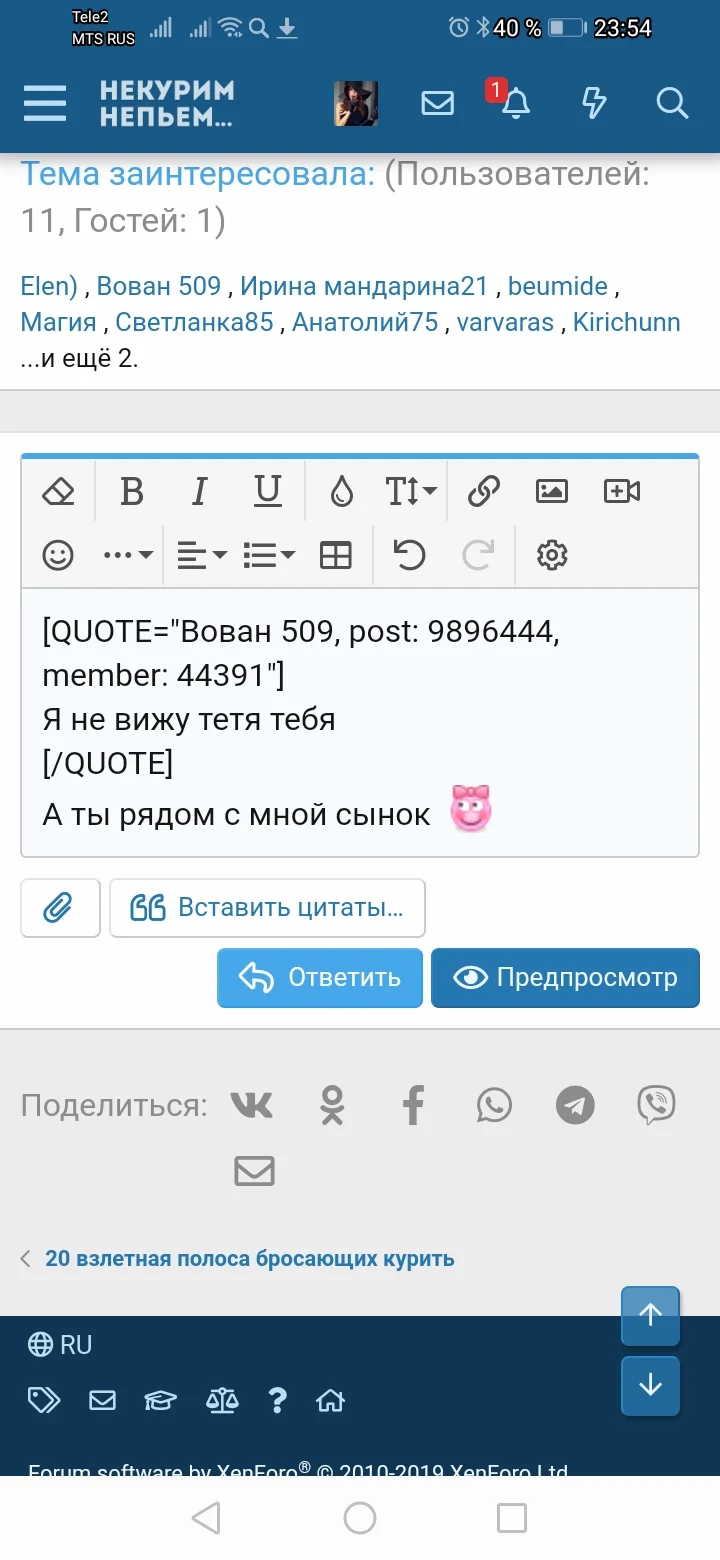Open the profile of Ирина мандарина21

364,286
